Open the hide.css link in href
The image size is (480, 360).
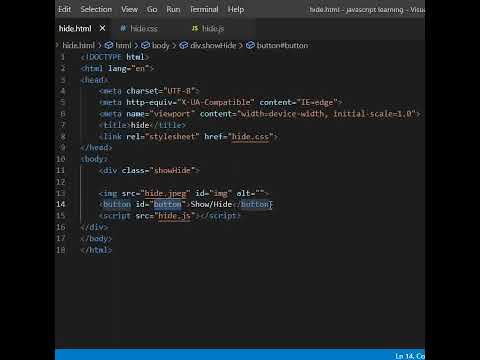tap(250, 137)
